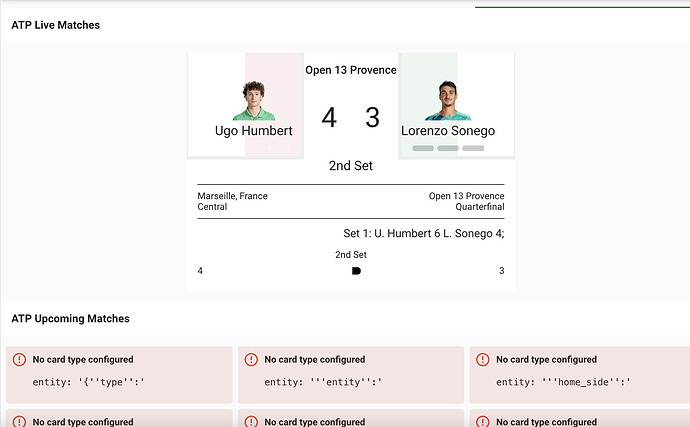690x427 pixels.
Task: Click Sonego's game score of 3
Action: 373,118
